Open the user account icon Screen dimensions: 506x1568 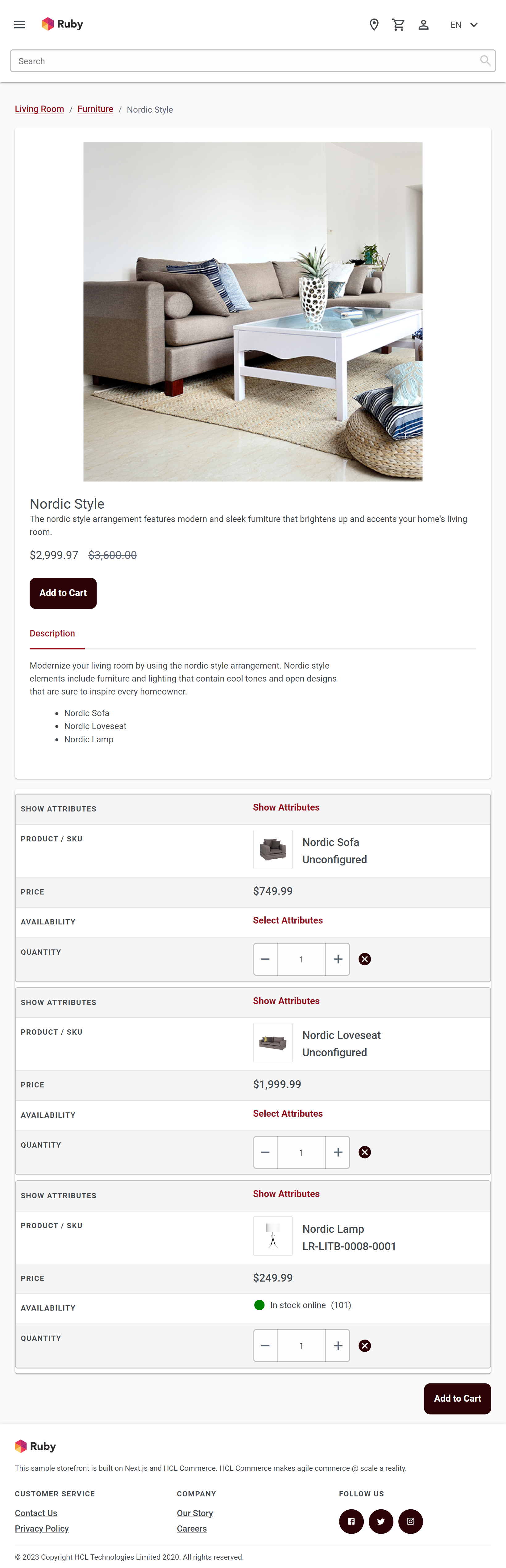click(x=423, y=24)
